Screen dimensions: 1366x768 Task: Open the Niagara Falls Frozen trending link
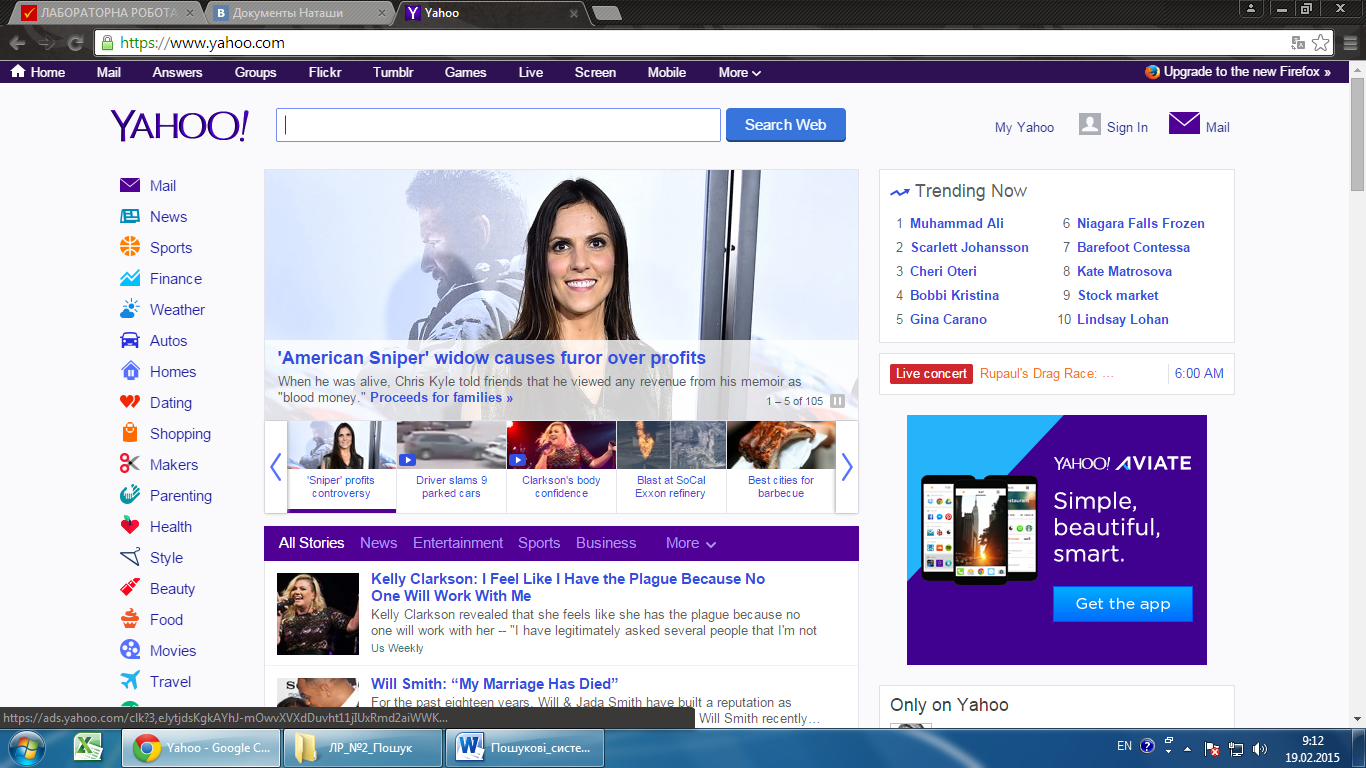pyautogui.click(x=1141, y=223)
